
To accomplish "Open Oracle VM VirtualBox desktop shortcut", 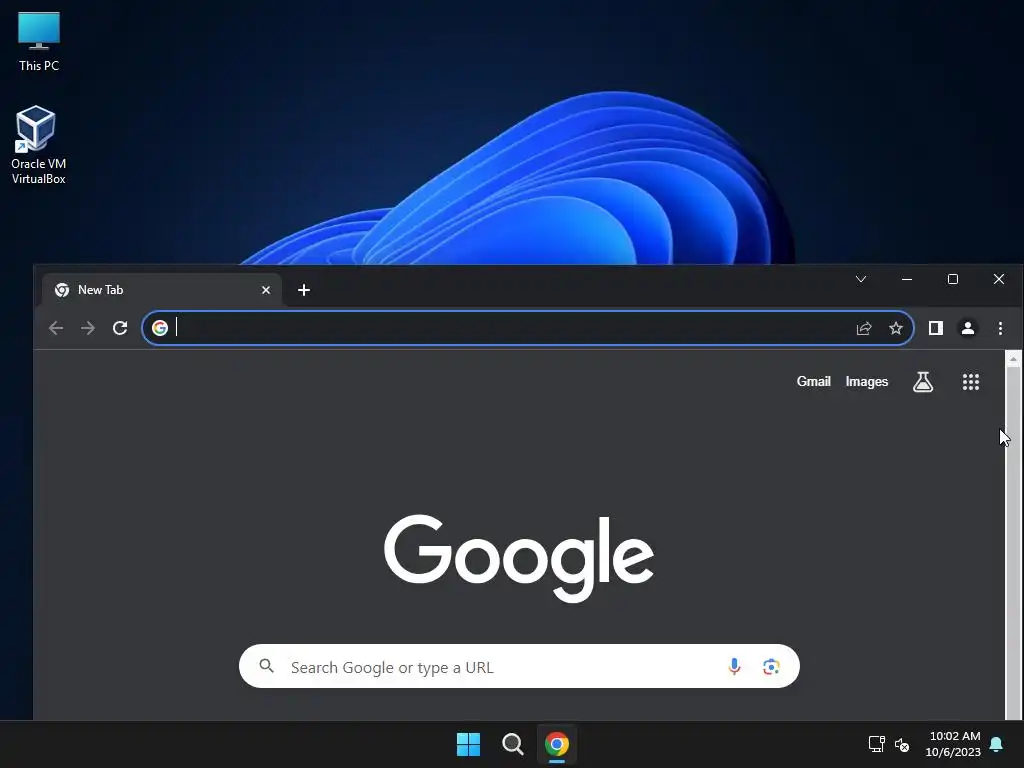I will pyautogui.click(x=38, y=145).
